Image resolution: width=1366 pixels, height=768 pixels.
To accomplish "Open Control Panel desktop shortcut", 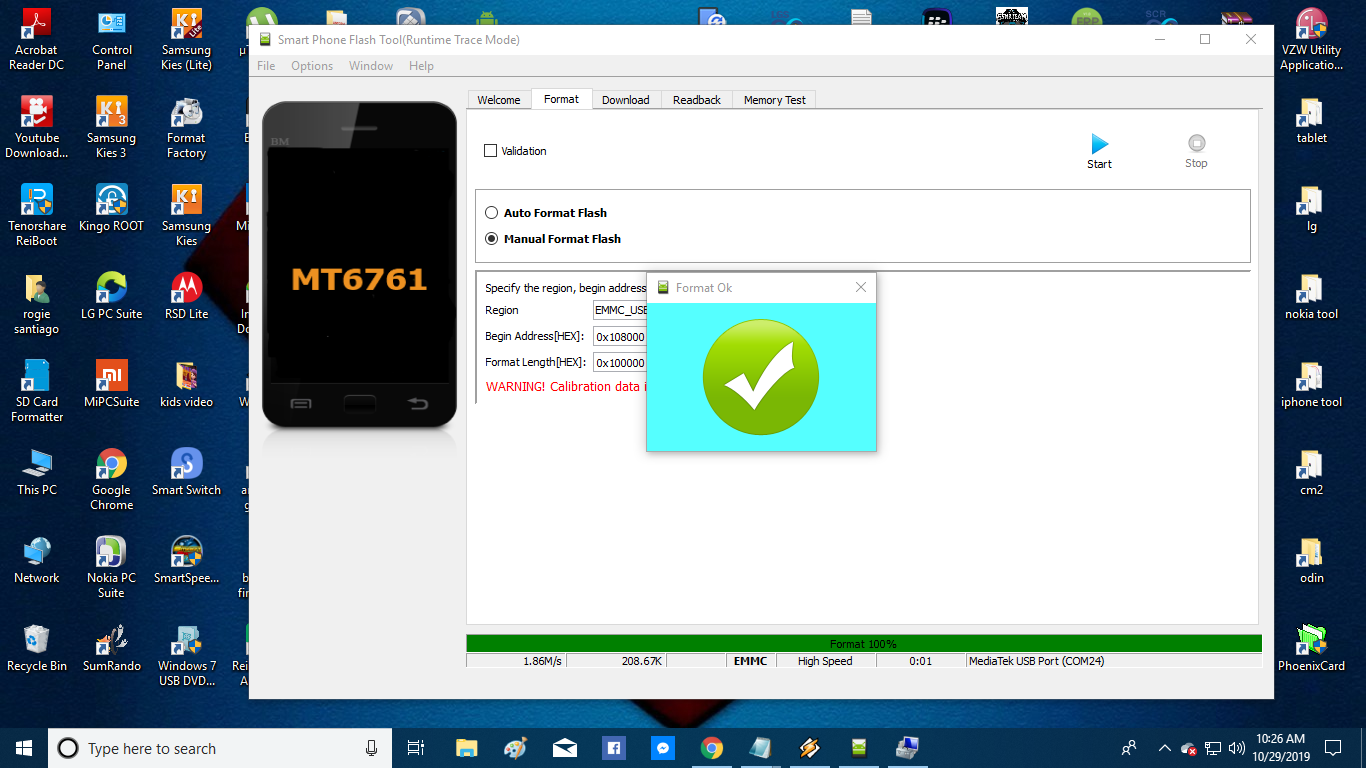I will coord(111,40).
